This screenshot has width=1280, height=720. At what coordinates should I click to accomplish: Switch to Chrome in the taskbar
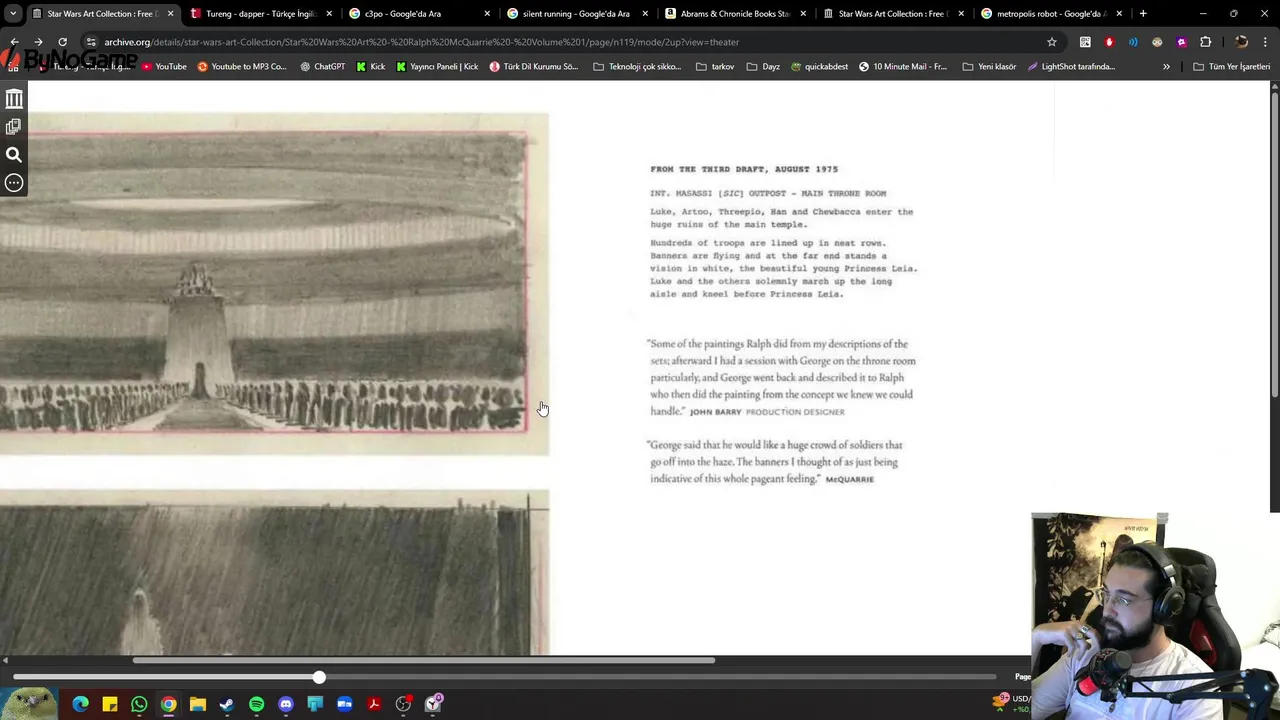click(x=168, y=705)
